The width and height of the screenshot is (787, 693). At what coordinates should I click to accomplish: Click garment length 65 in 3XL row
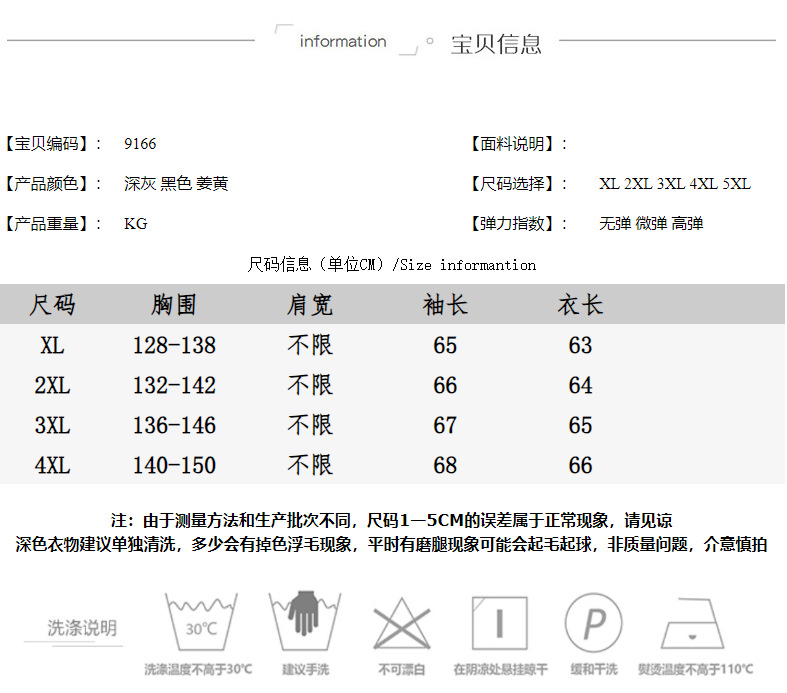(x=580, y=426)
